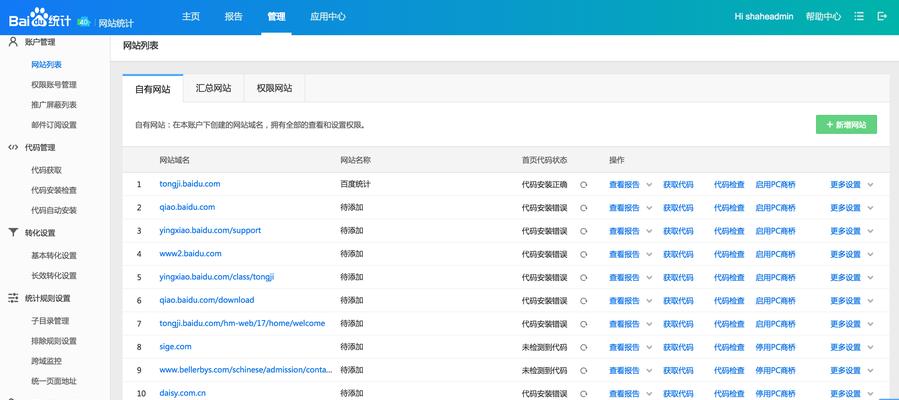Click the 转化设置 funnel icon
The height and width of the screenshot is (400, 899).
pos(13,233)
